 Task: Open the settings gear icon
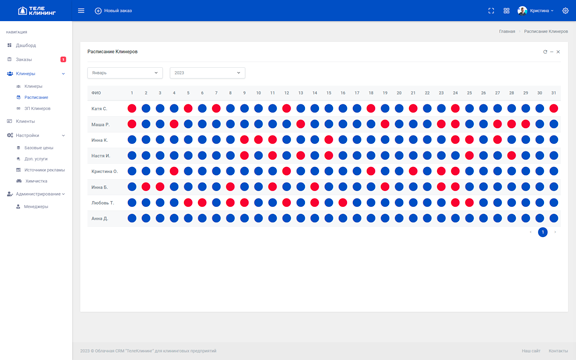tap(565, 11)
